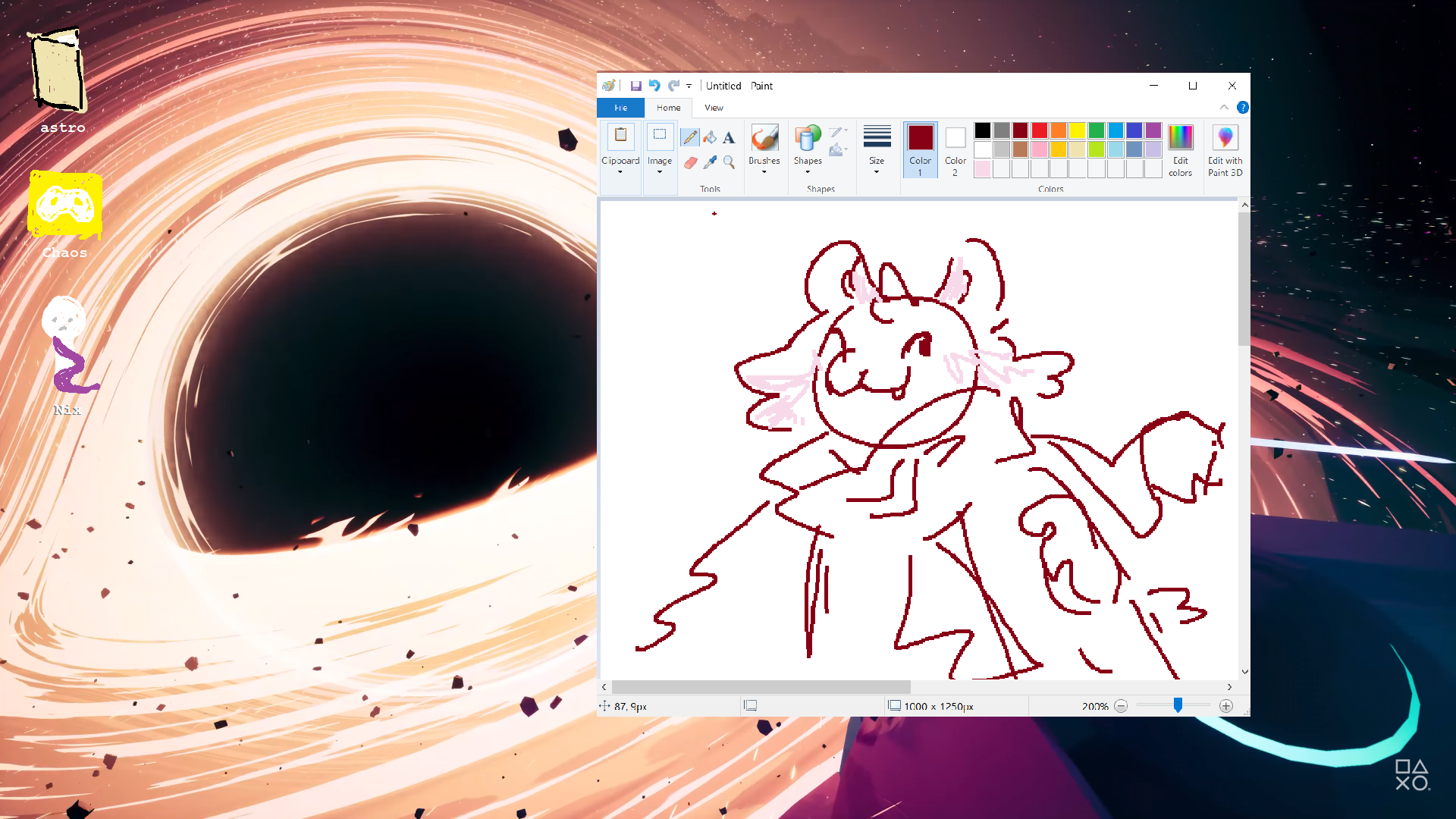This screenshot has height=819, width=1456.
Task: Open Paint help icon
Action: [x=1242, y=108]
